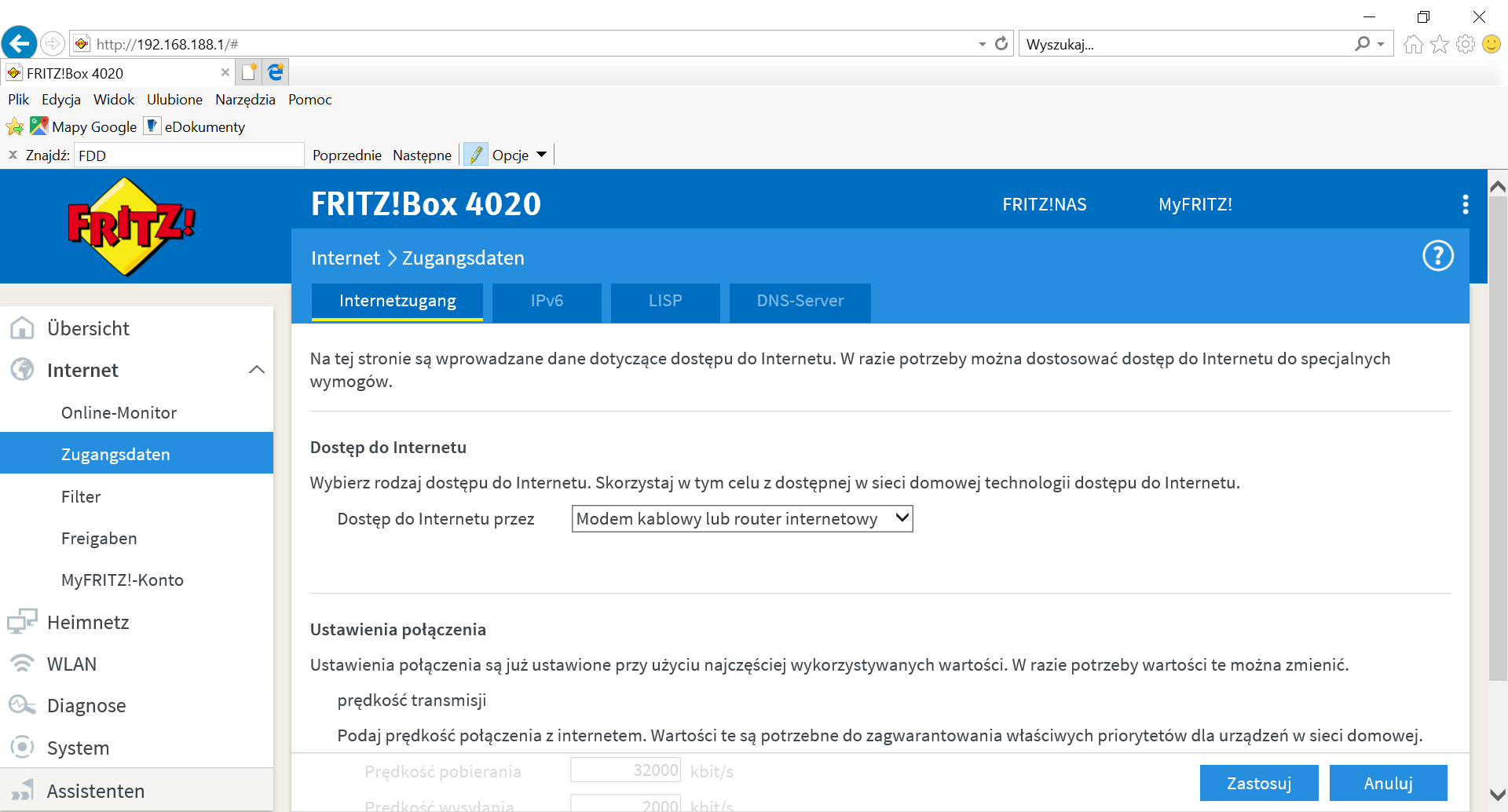Image resolution: width=1508 pixels, height=812 pixels.
Task: Open the Ulubione menu
Action: [174, 100]
